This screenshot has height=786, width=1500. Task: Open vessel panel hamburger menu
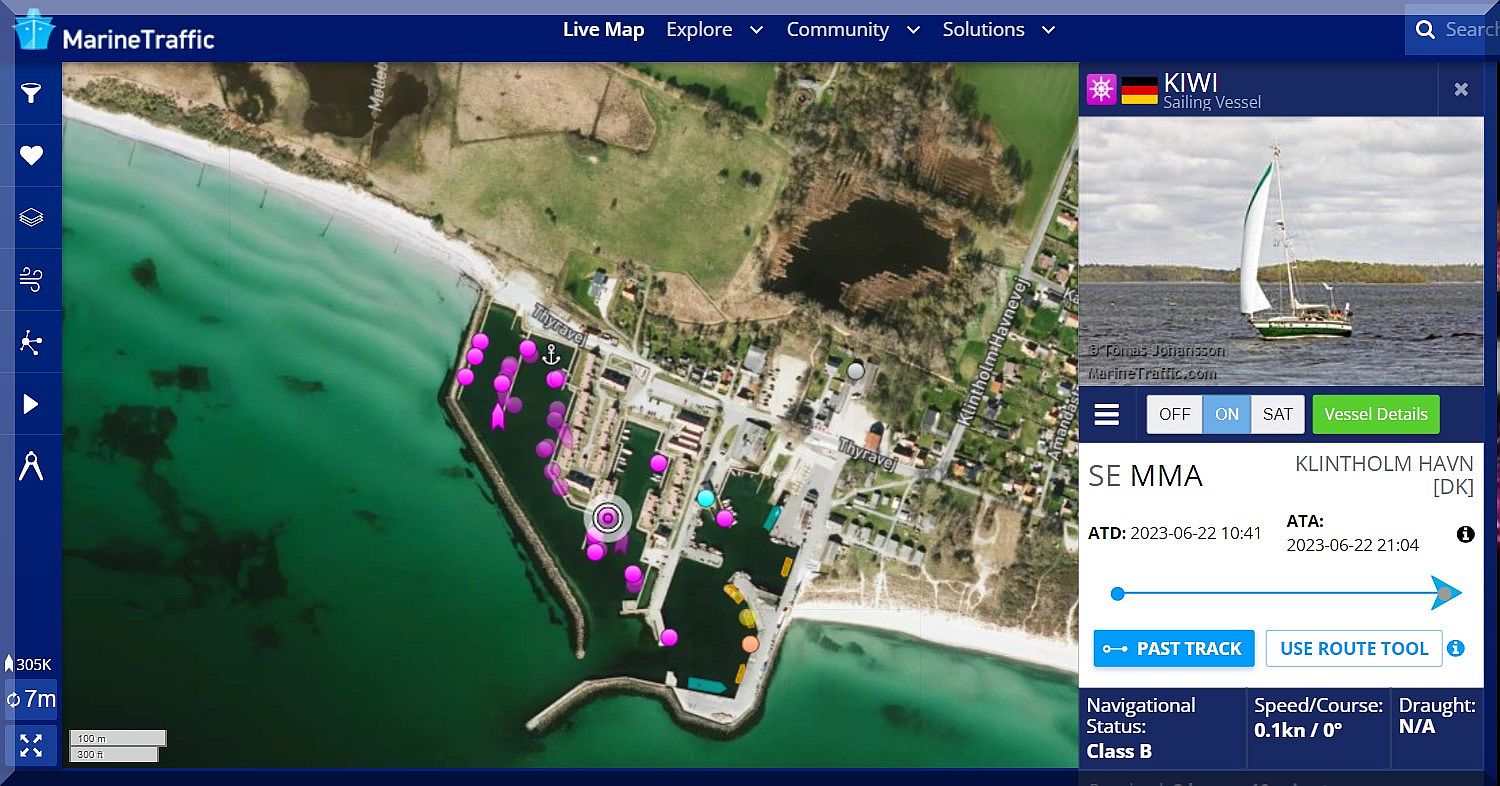(1107, 415)
